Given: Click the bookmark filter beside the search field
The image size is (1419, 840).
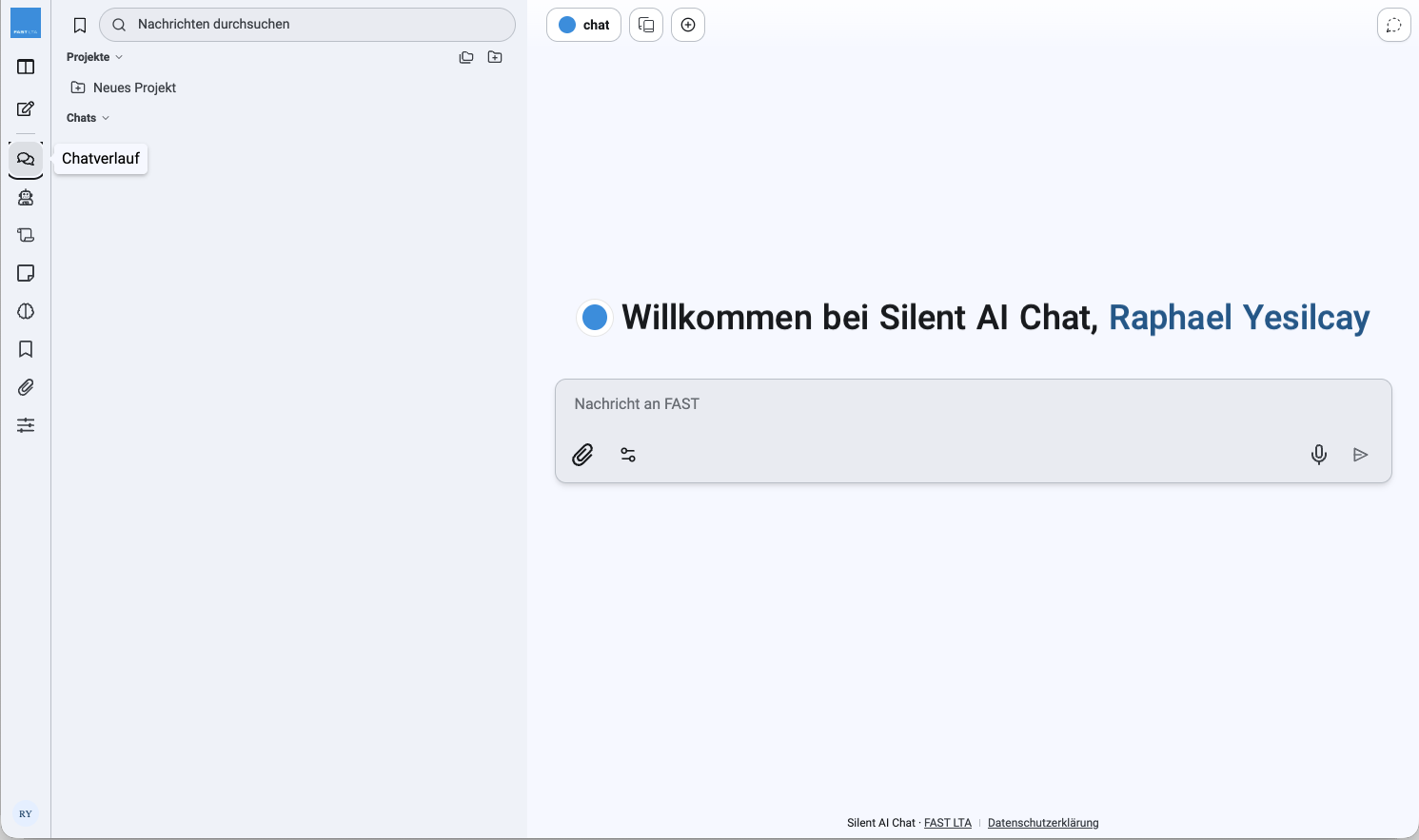Looking at the screenshot, I should coord(80,26).
